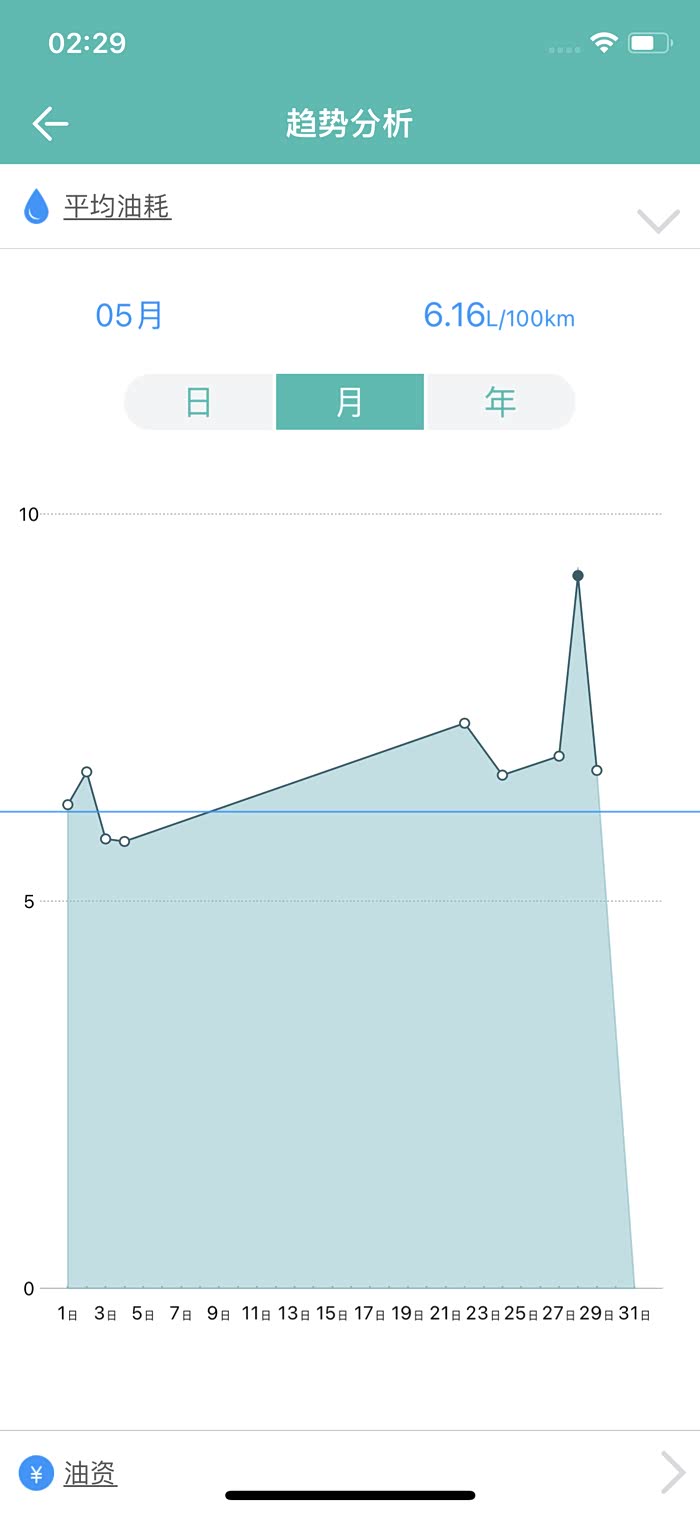Tap the data point near 22日
This screenshot has width=700, height=1515.
point(464,723)
